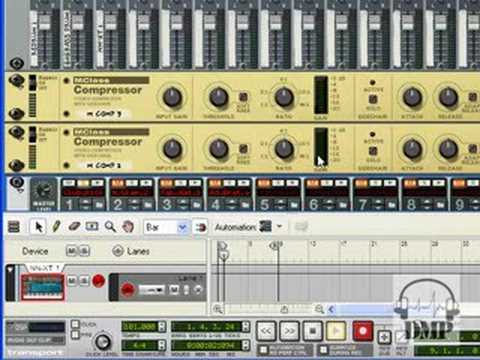Toggle Automation Override checkbox in transport
480x360 pixels.
(x=263, y=349)
